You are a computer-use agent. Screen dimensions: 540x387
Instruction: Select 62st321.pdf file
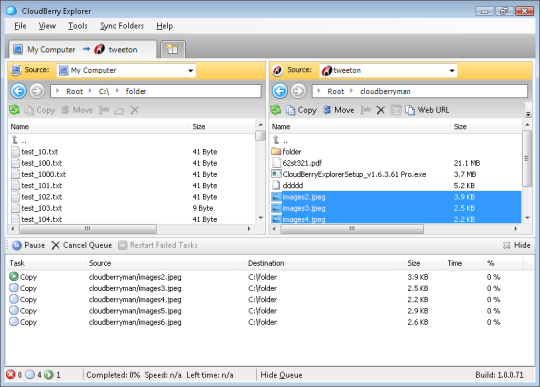click(x=396, y=163)
